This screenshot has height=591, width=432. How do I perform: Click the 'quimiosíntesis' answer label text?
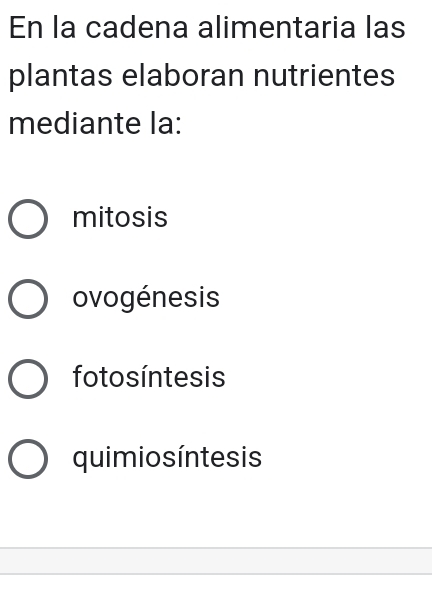pyautogui.click(x=167, y=458)
